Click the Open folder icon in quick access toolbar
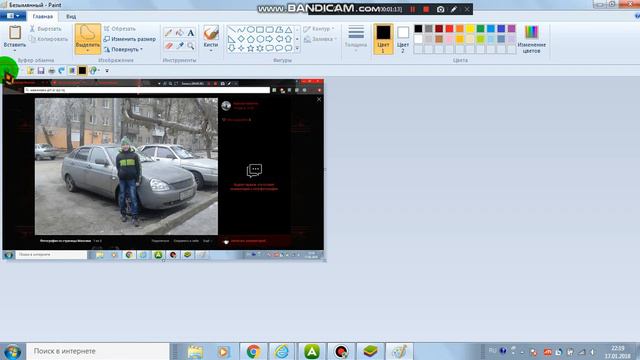 coord(31,71)
